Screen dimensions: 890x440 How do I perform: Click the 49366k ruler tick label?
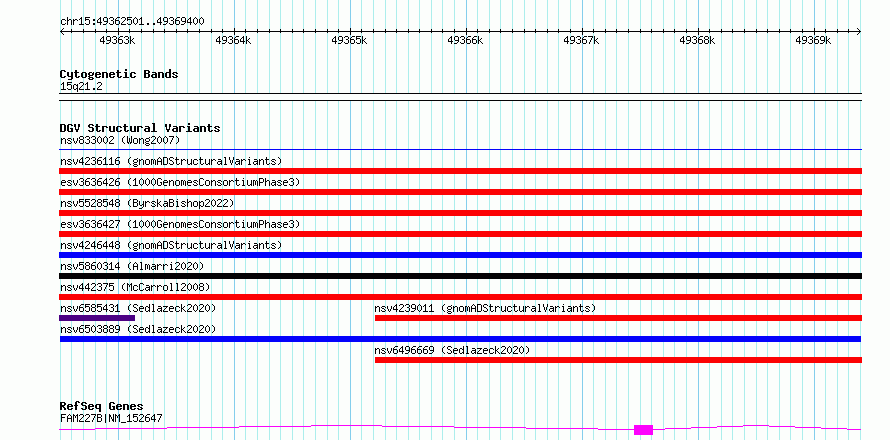465,40
